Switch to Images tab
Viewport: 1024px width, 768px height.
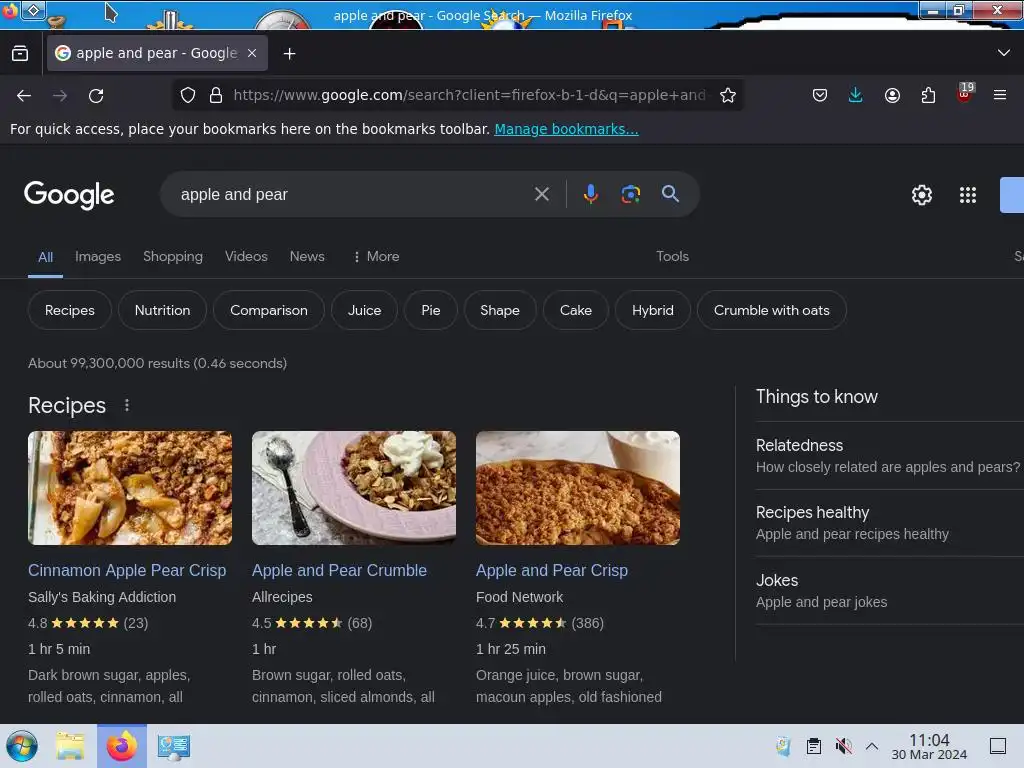click(x=98, y=257)
